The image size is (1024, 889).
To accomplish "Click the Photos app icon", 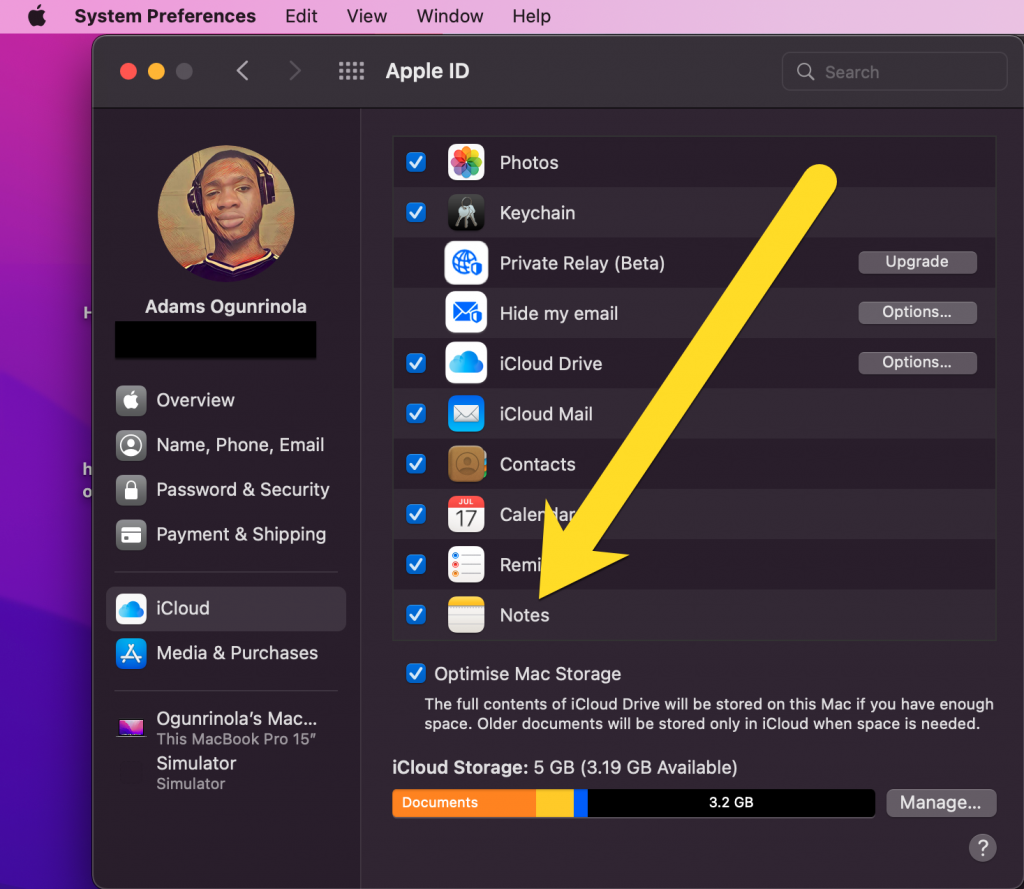I will (466, 162).
